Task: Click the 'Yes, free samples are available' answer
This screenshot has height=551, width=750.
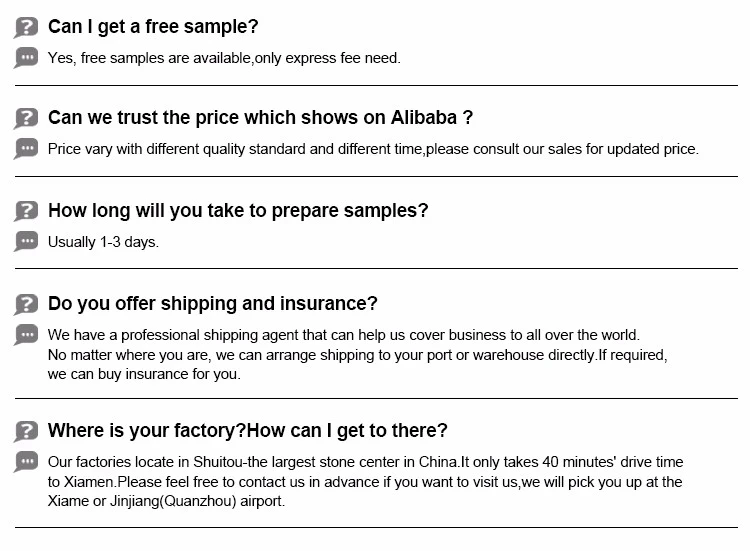Action: click(224, 58)
